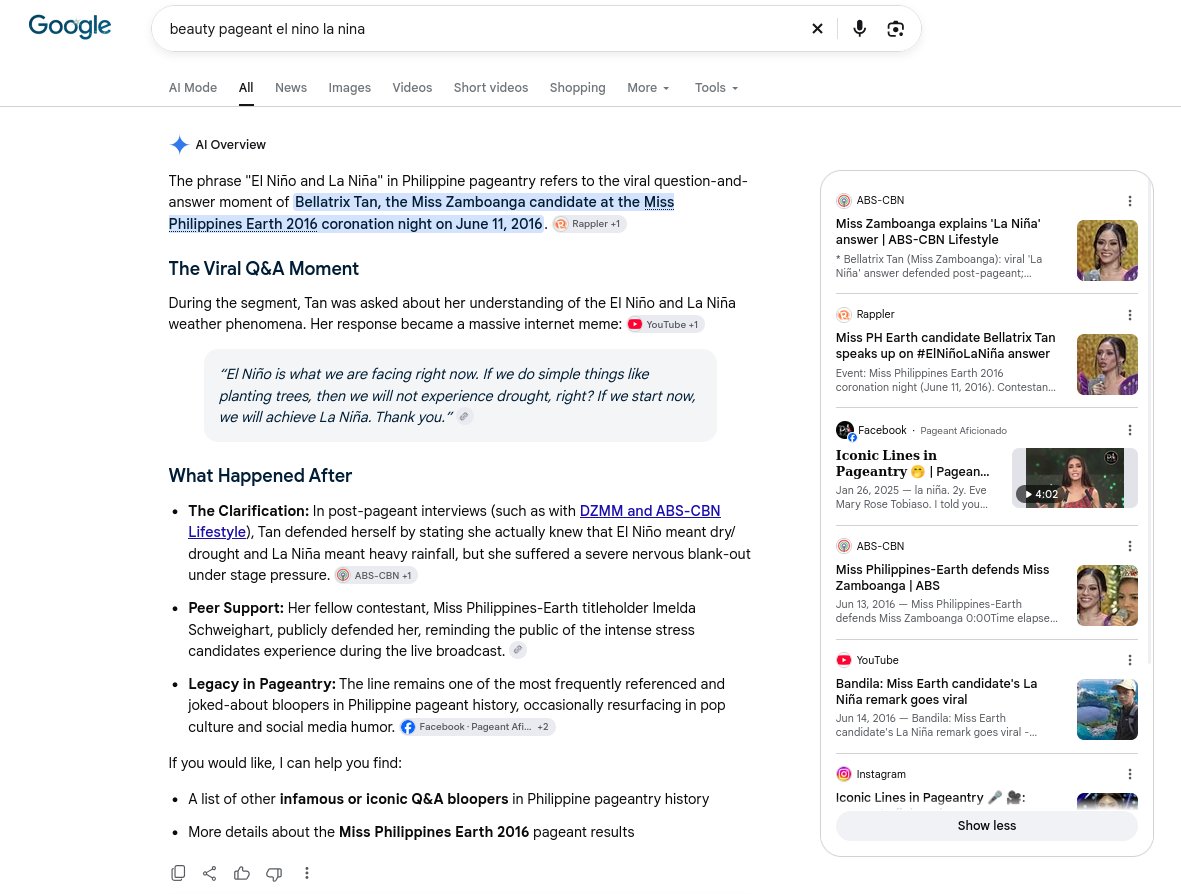Select the All results tab
Image resolution: width=1181 pixels, height=894 pixels.
click(x=246, y=87)
